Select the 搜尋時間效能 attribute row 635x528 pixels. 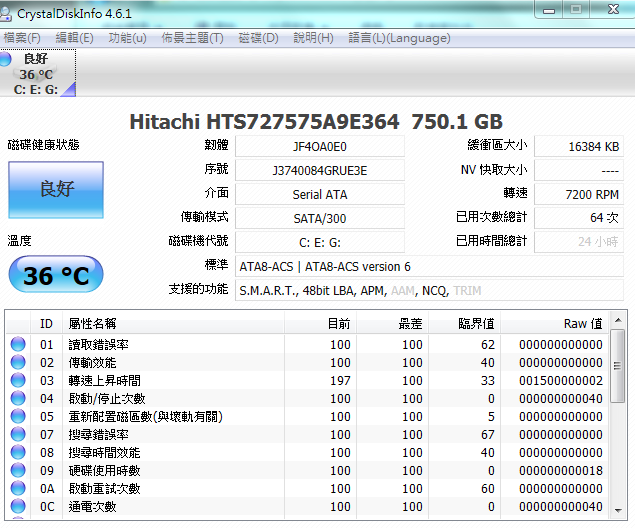point(307,453)
